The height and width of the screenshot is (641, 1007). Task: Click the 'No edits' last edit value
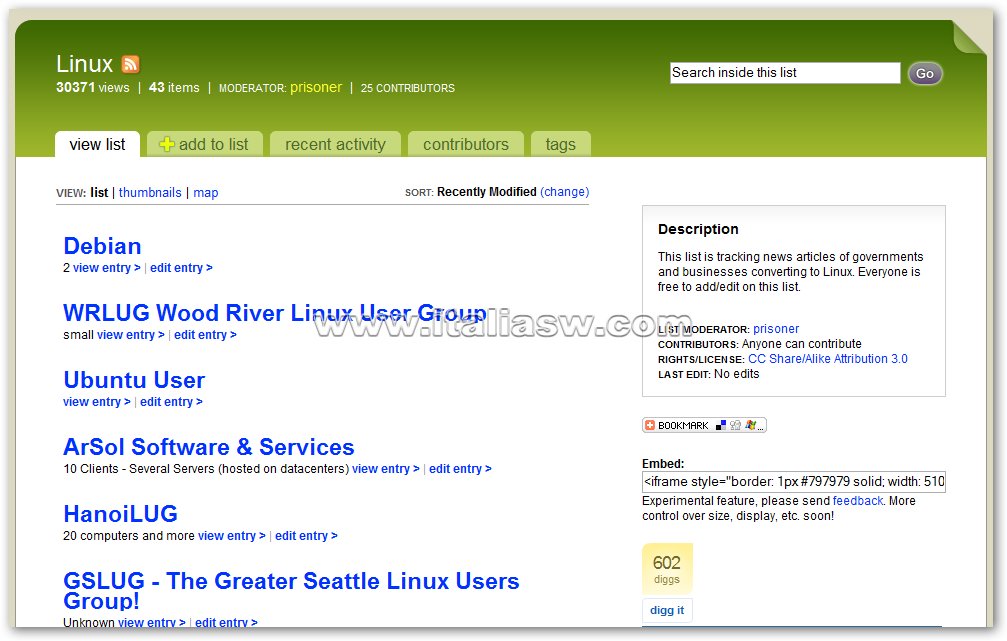click(x=737, y=374)
